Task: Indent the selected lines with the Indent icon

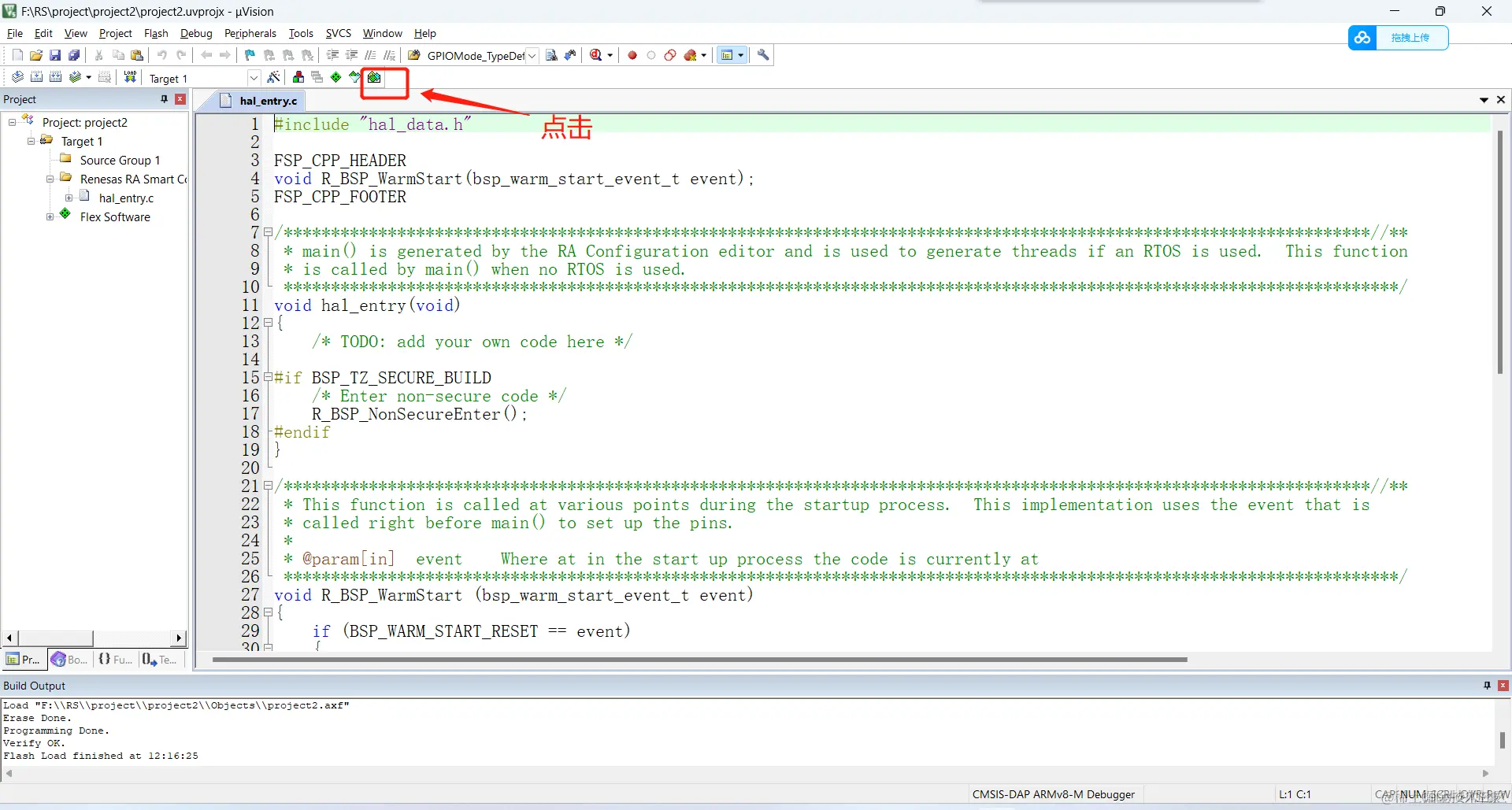Action: [332, 55]
